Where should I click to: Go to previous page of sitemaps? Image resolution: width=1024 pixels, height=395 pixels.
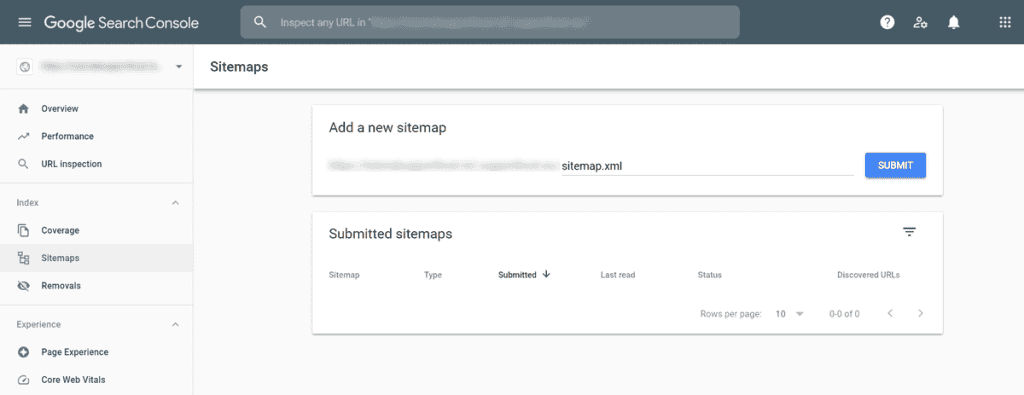[x=889, y=313]
